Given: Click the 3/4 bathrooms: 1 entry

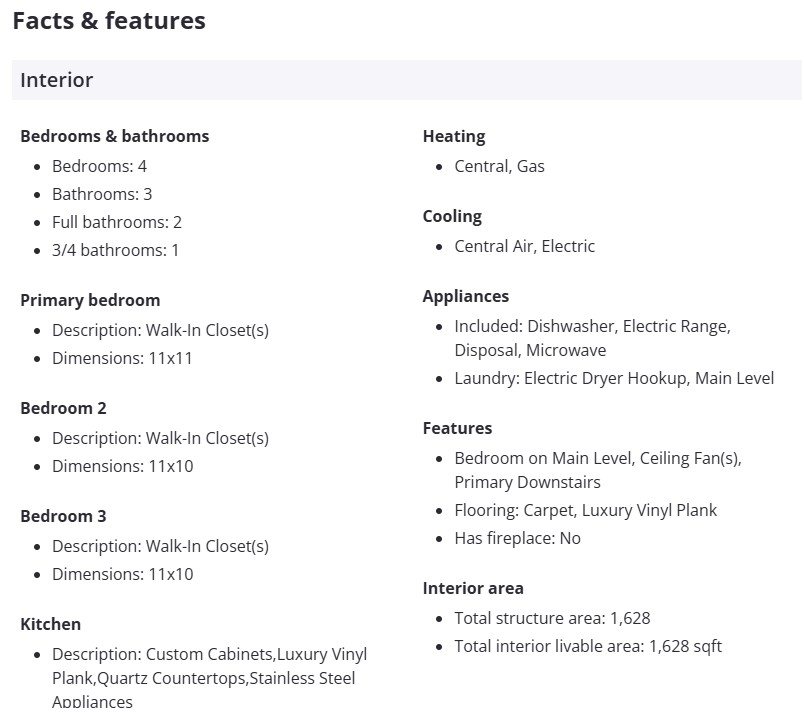Looking at the screenshot, I should (115, 250).
